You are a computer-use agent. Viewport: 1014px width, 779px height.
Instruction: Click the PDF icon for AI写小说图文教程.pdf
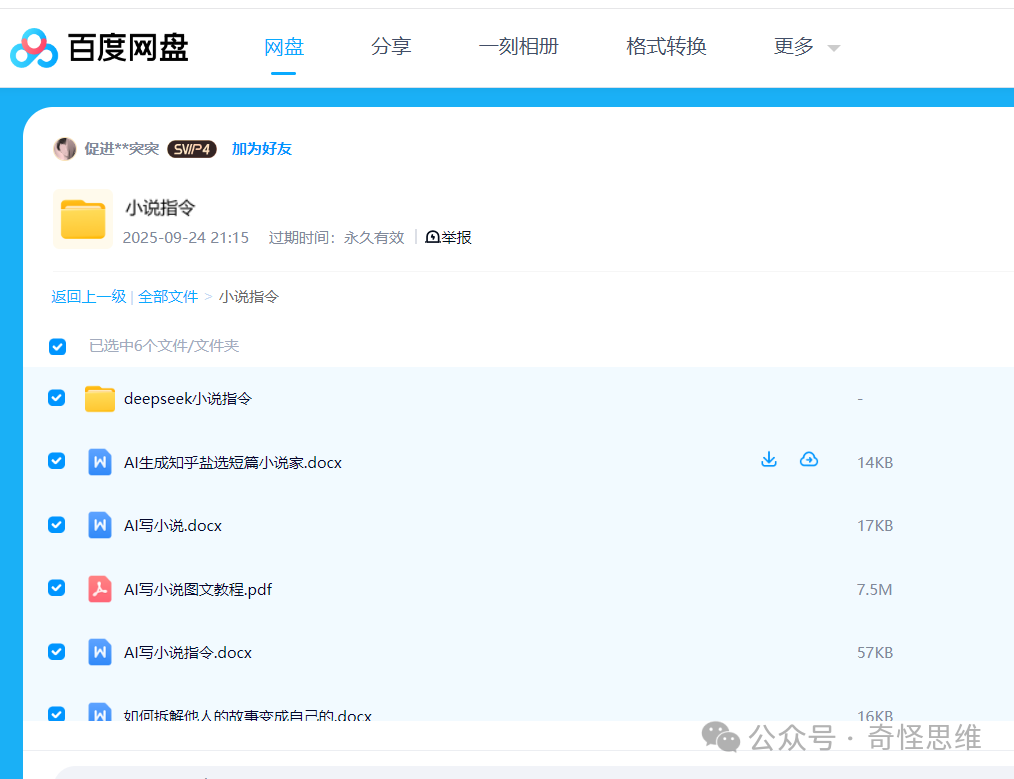click(x=99, y=589)
